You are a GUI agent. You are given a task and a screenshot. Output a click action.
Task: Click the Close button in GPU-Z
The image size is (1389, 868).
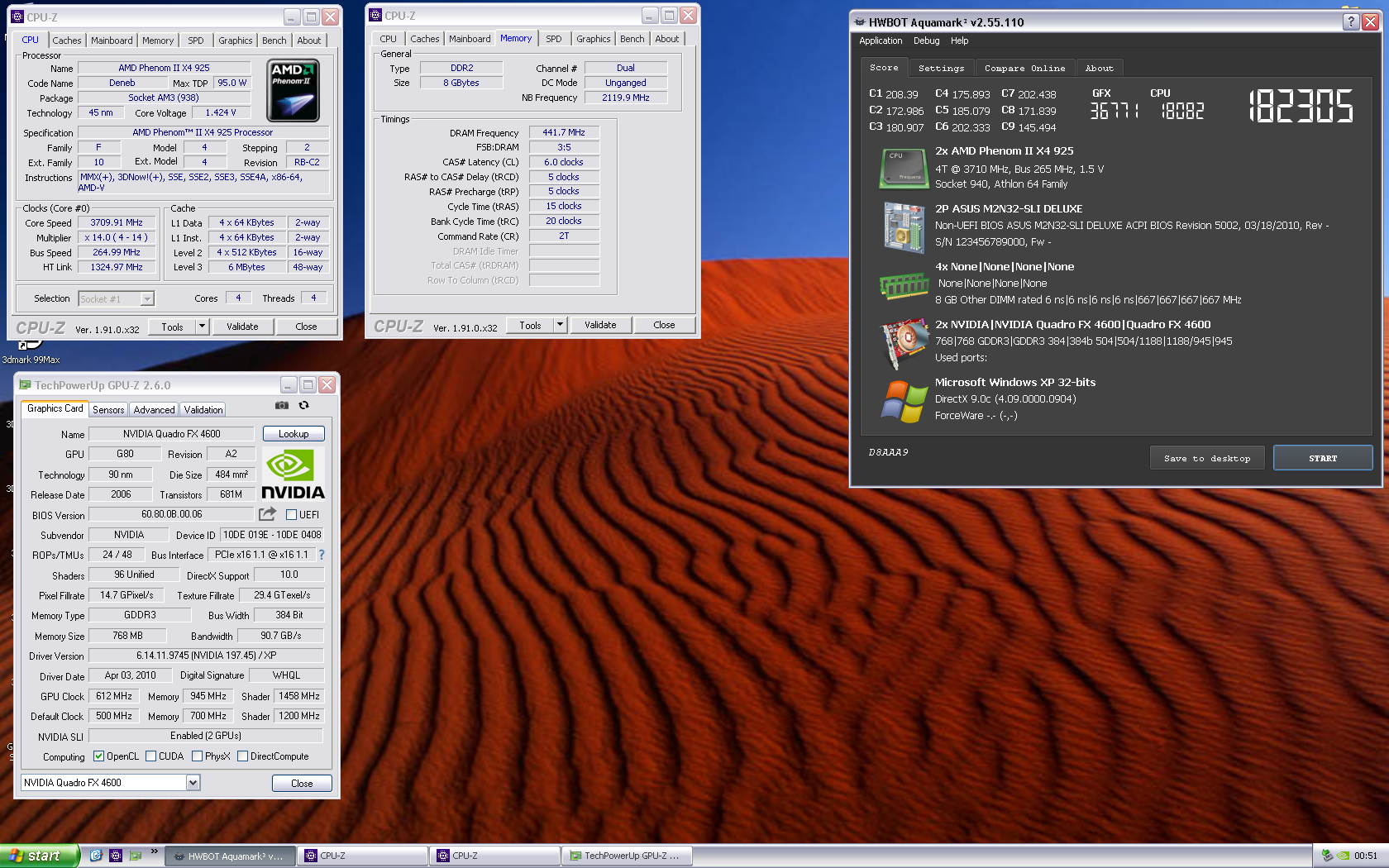tap(302, 784)
